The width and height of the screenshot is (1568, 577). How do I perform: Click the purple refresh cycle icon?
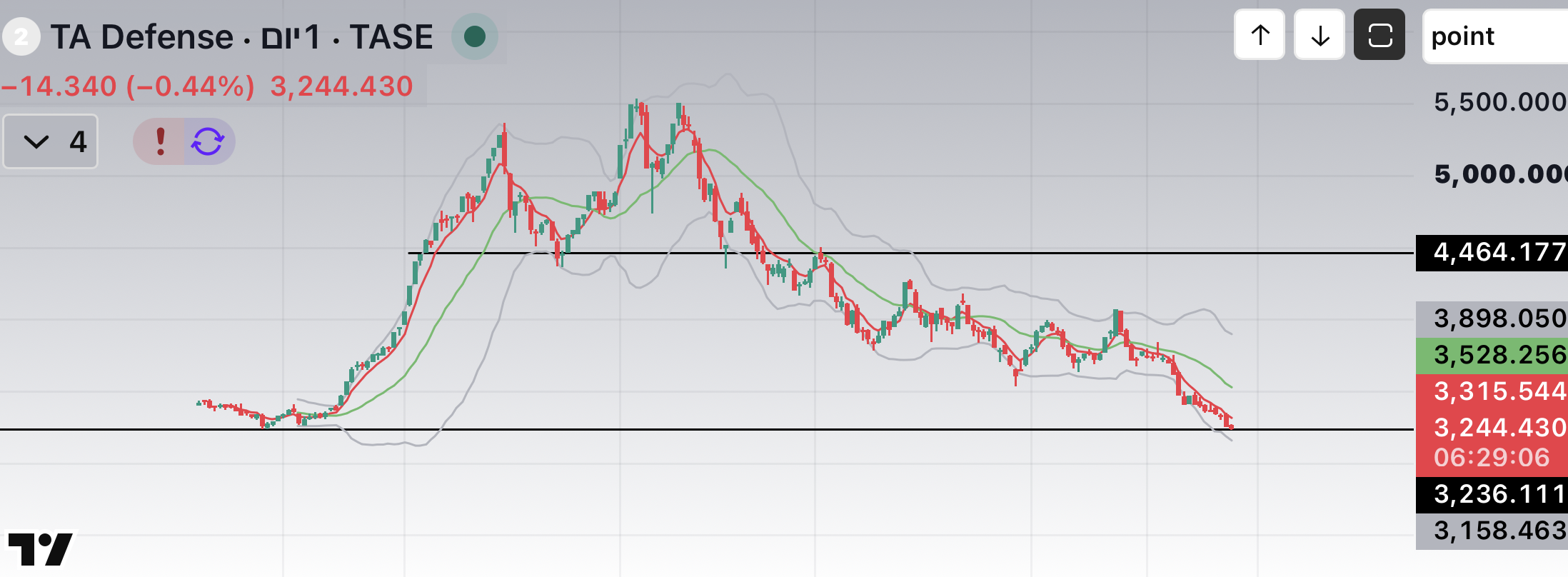pos(208,141)
